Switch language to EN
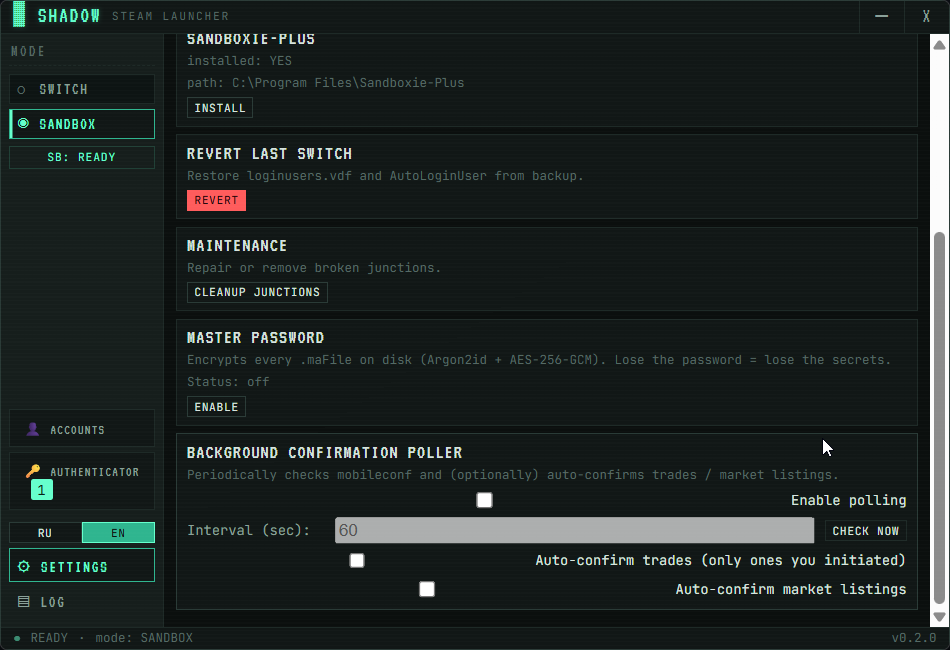The height and width of the screenshot is (650, 950). 118,532
